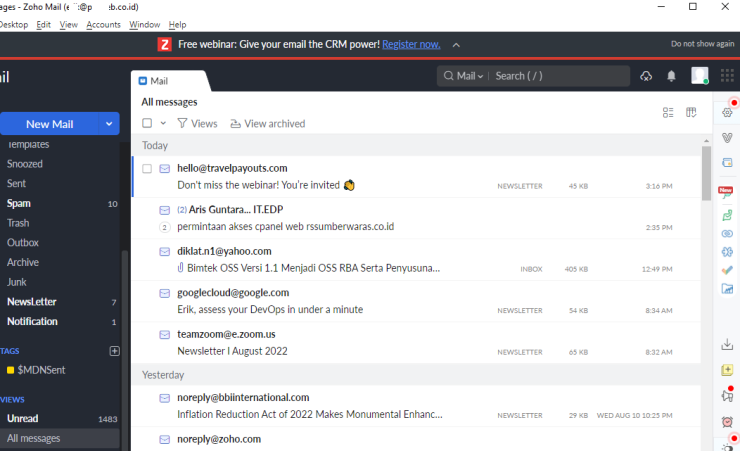This screenshot has height=451, width=740.
Task: Click the download icon in right sidebar
Action: [727, 344]
